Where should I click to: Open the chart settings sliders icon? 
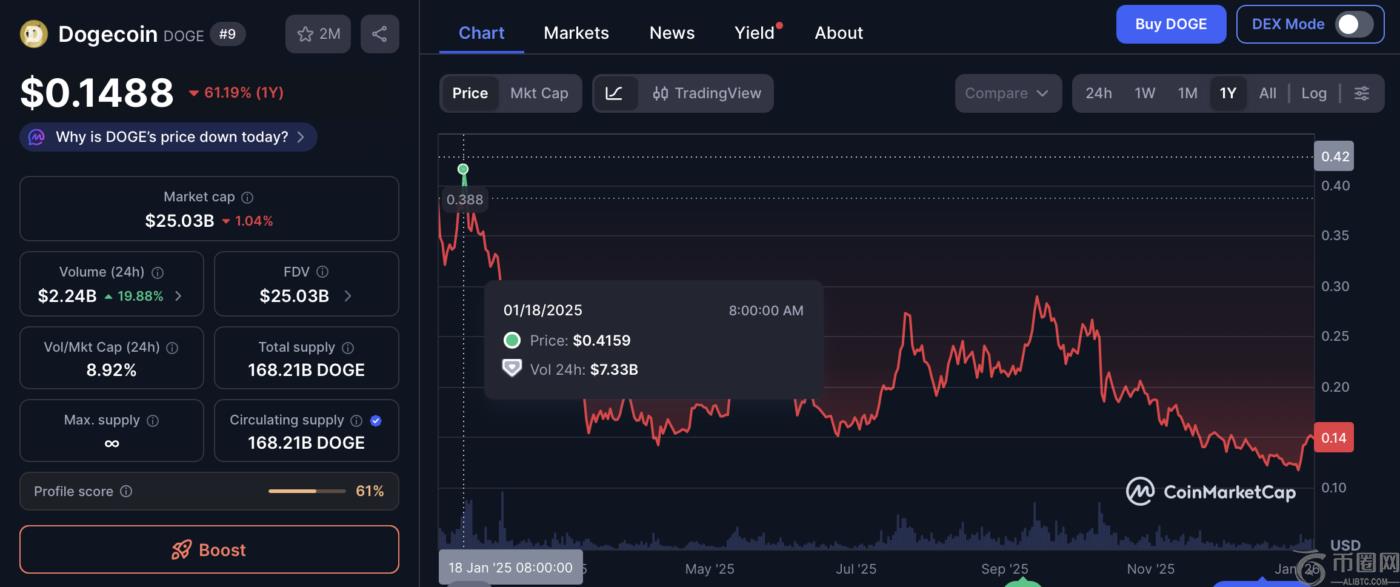point(1362,93)
